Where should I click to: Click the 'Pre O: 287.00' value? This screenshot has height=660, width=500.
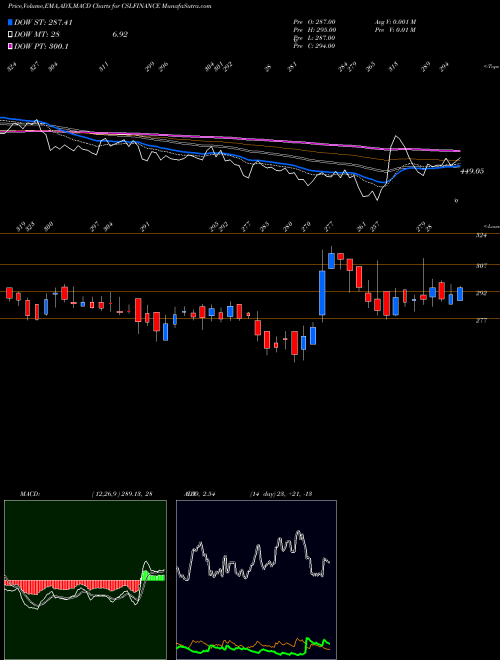(314, 22)
